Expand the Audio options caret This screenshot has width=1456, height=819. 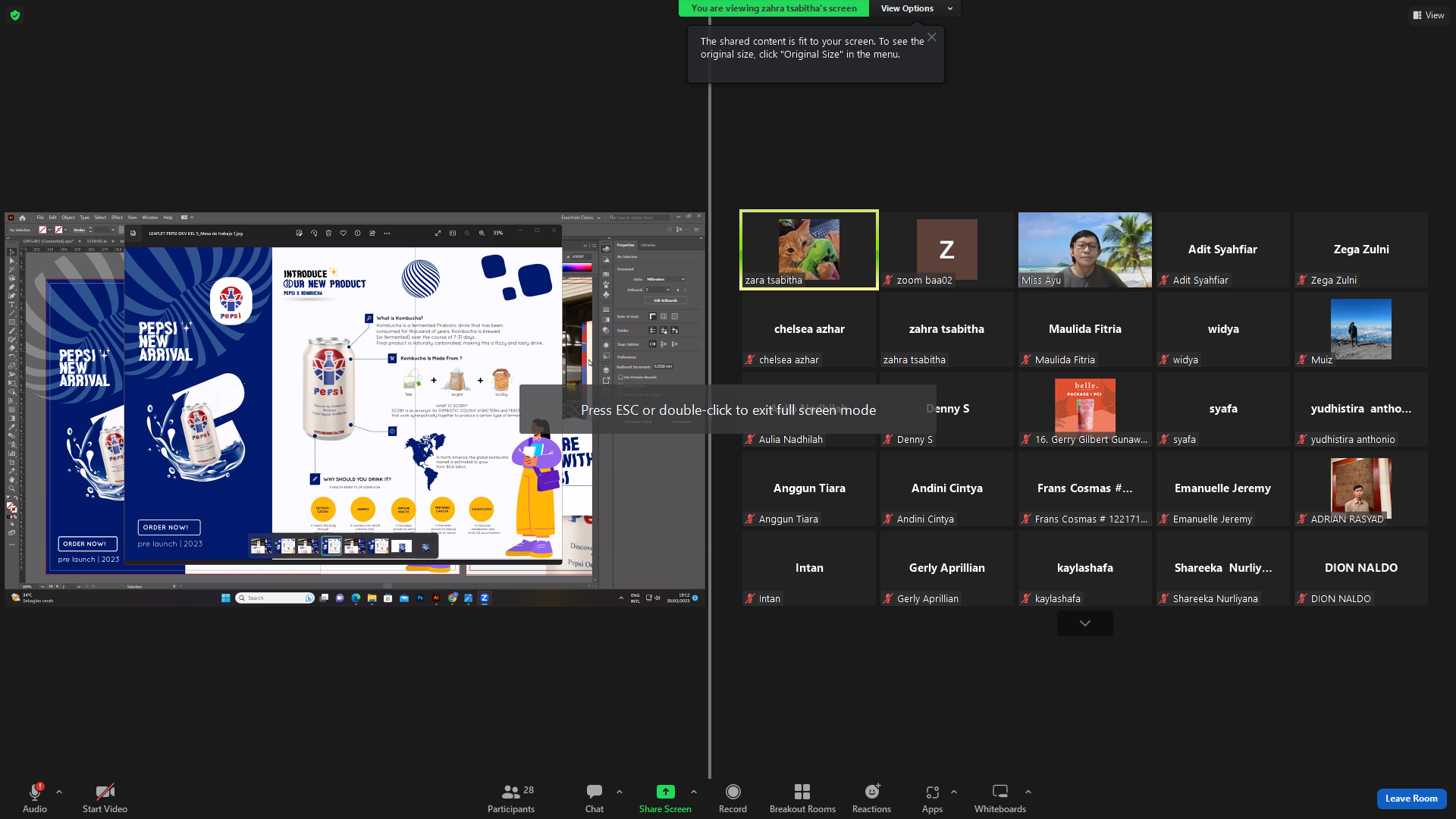click(59, 792)
